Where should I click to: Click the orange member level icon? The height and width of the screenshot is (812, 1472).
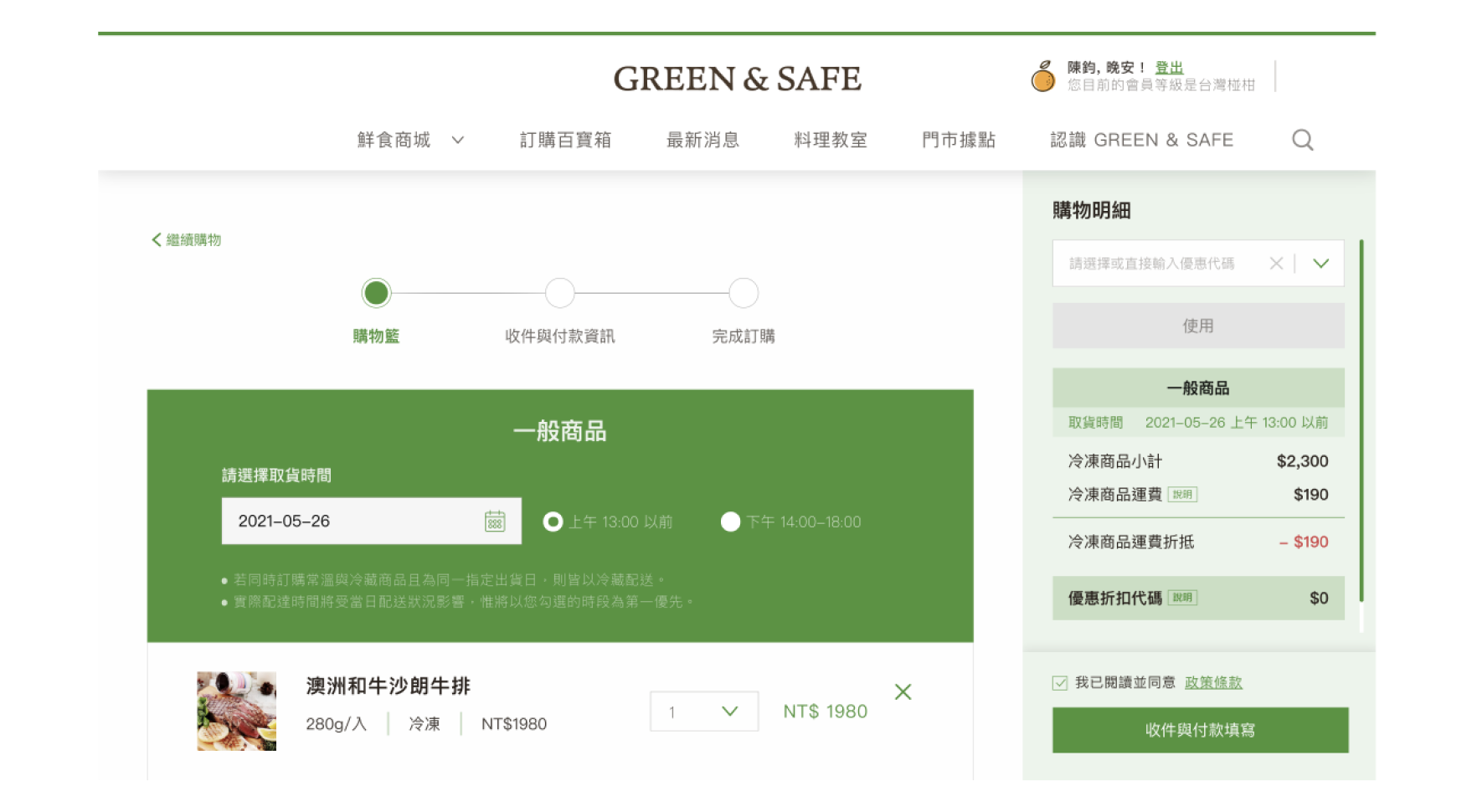pos(1042,77)
